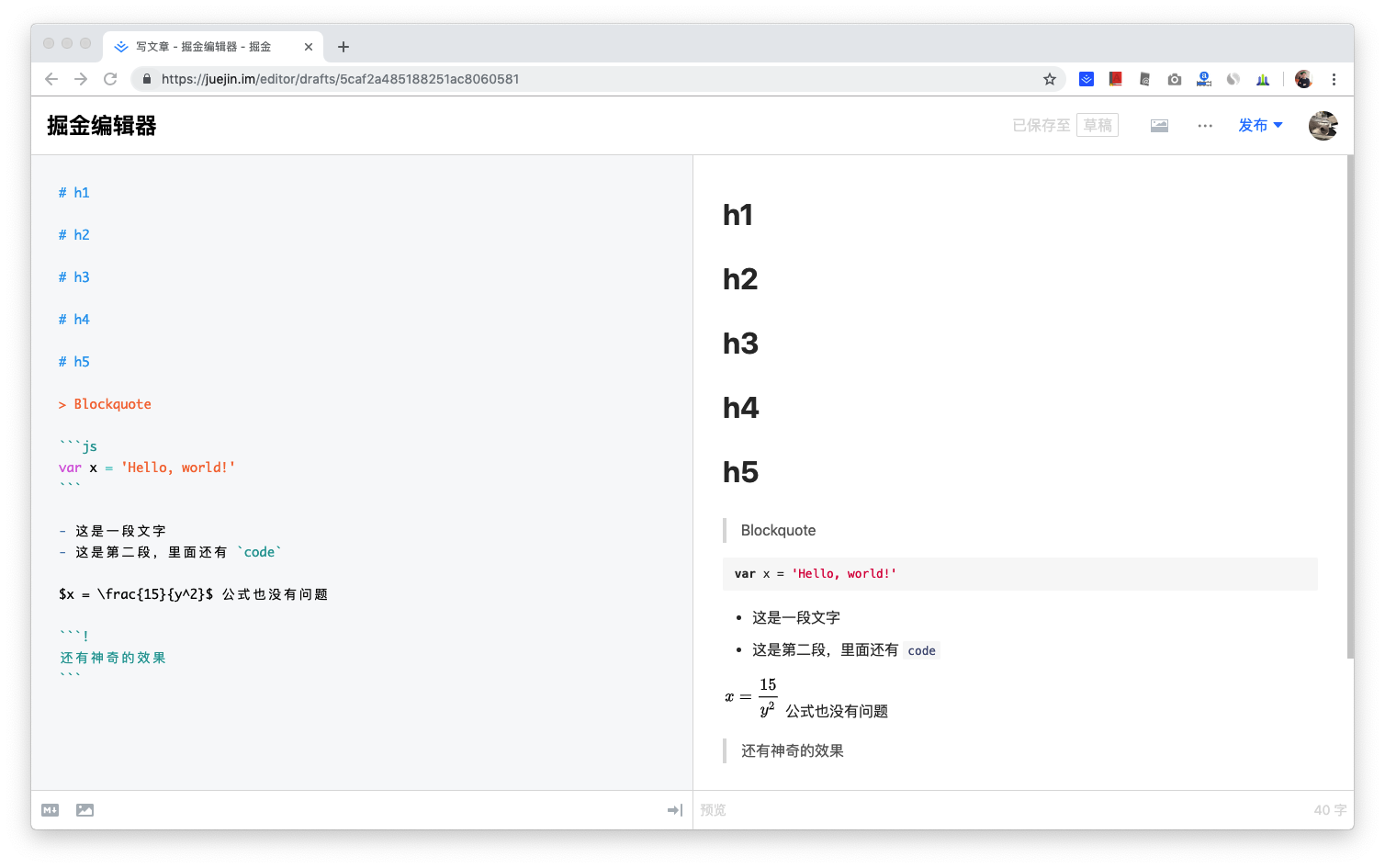The width and height of the screenshot is (1385, 868).
Task: Click the preview pane scrollbar
Action: pyautogui.click(x=1350, y=407)
